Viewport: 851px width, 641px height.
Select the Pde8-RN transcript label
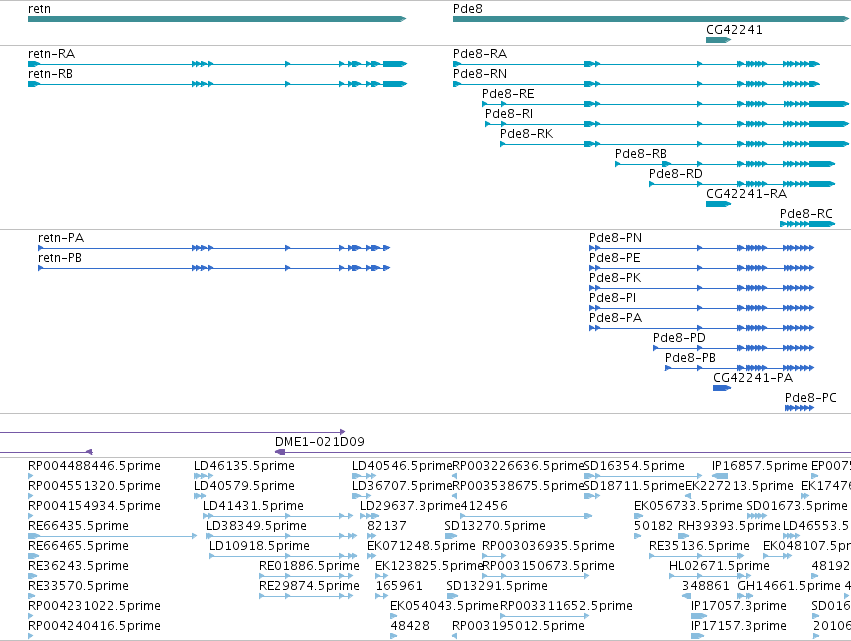click(x=480, y=74)
